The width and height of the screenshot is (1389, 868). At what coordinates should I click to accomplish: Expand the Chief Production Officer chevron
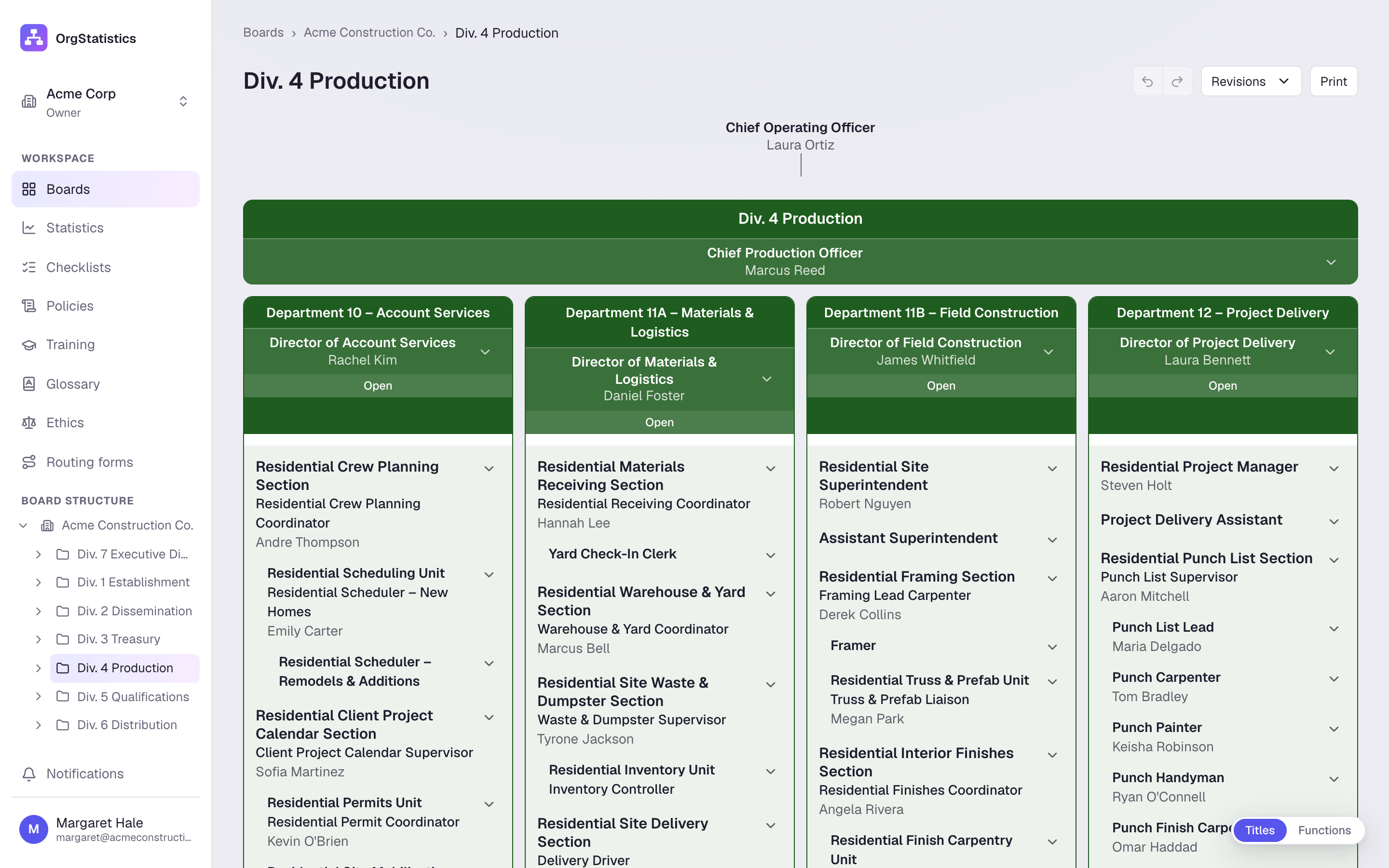pyautogui.click(x=1331, y=262)
